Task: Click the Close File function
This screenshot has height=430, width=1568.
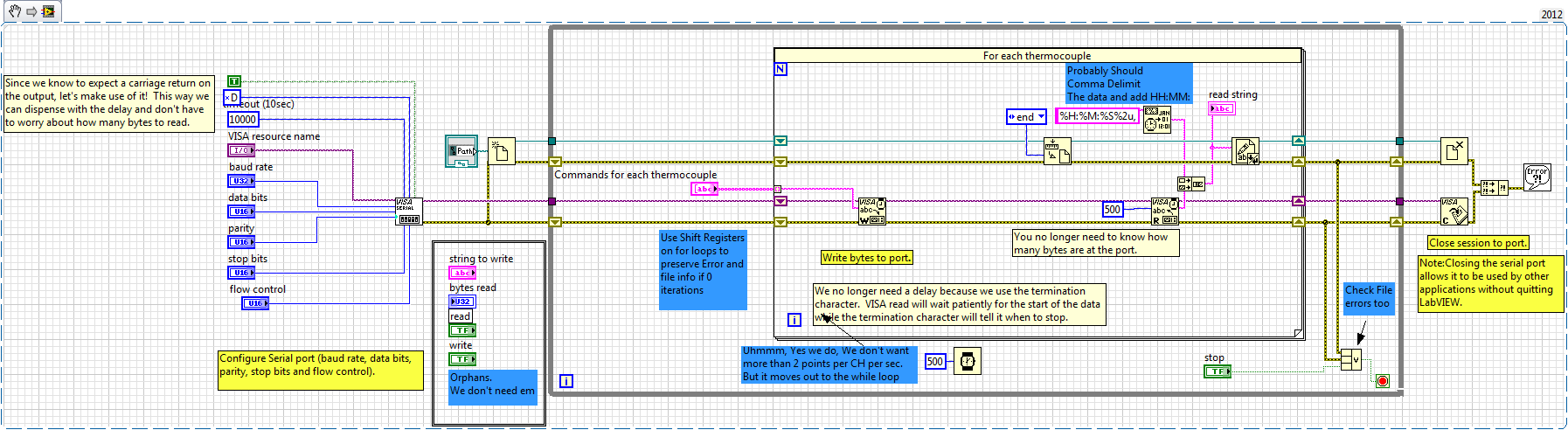Action: 1454,151
